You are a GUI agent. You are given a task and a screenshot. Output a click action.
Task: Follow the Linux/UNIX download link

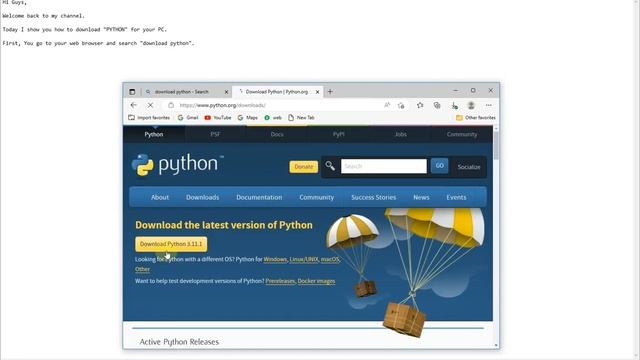click(304, 259)
